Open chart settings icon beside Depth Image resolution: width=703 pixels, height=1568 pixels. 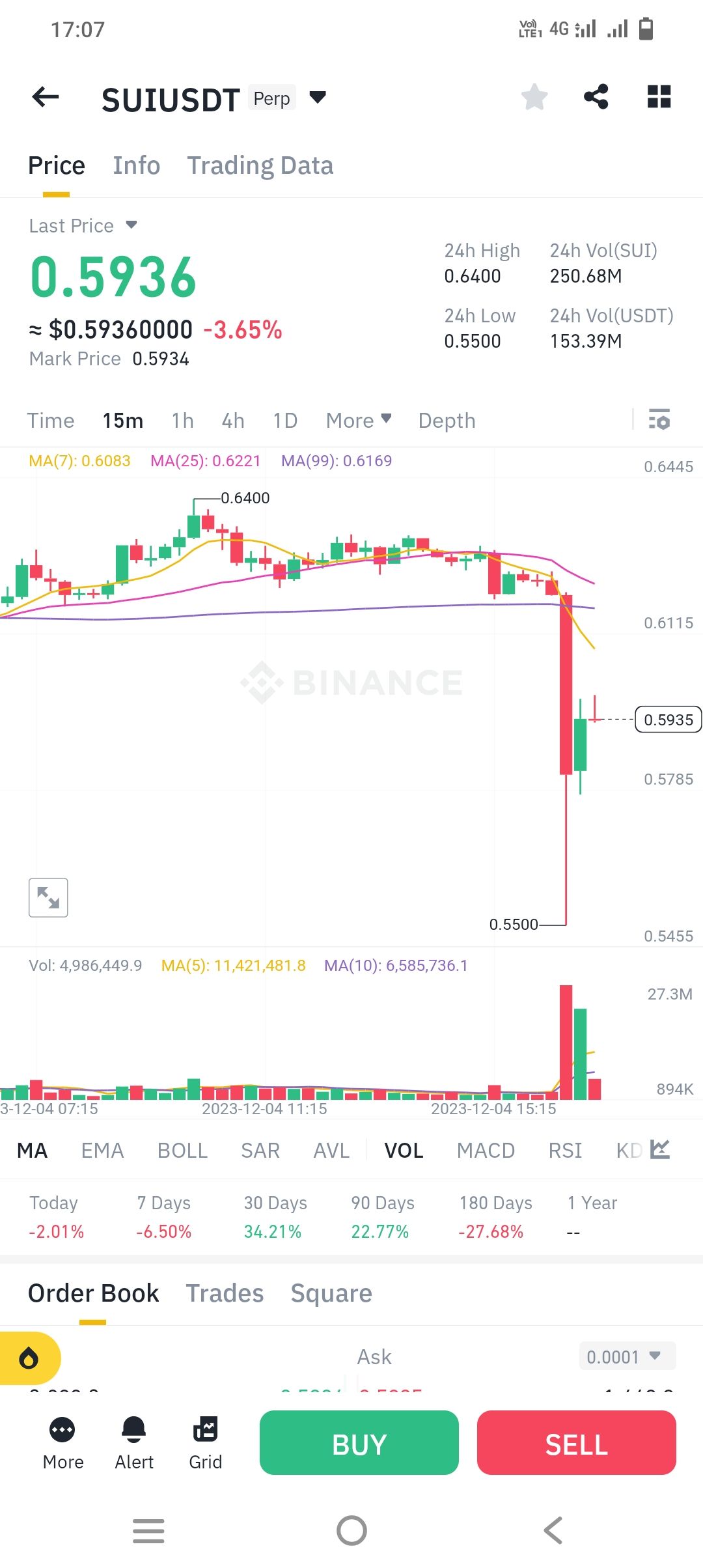(659, 420)
